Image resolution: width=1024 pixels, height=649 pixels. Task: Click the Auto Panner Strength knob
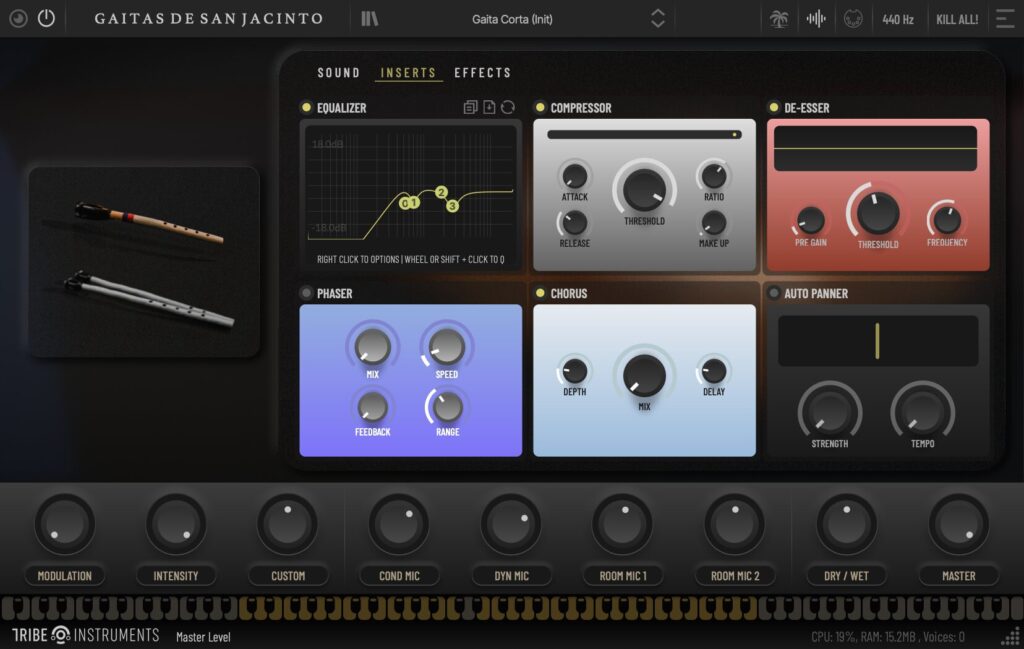pyautogui.click(x=829, y=412)
